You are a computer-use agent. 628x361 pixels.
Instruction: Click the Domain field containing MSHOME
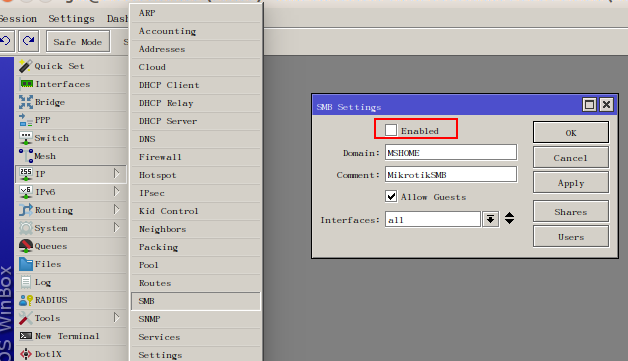pos(451,153)
